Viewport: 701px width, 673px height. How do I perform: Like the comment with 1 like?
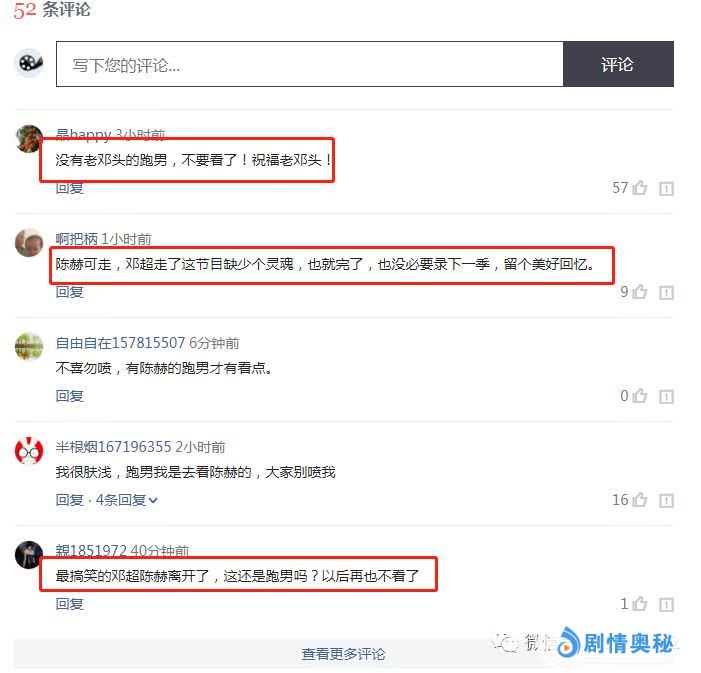tap(640, 604)
